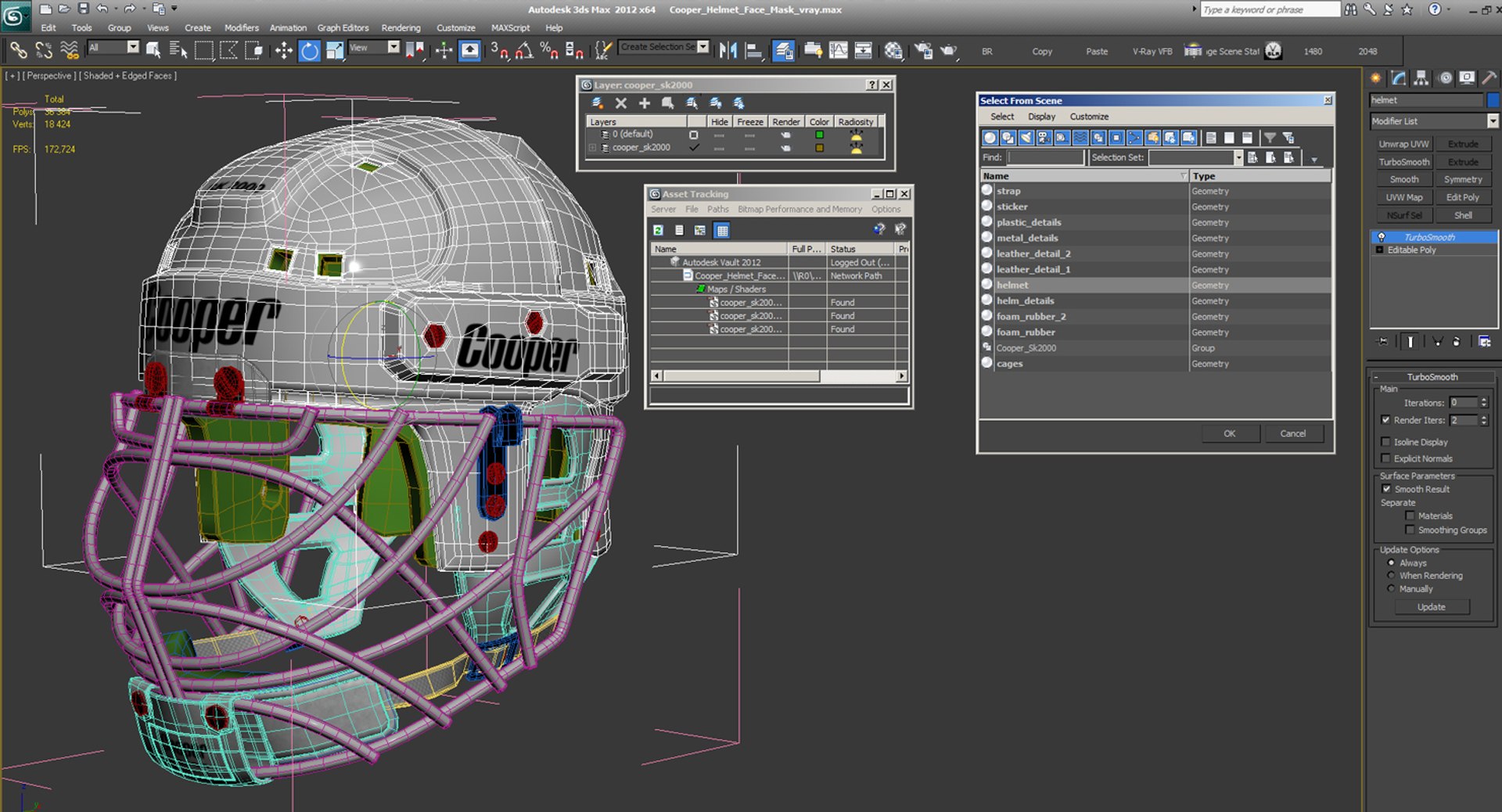Refresh the Asset Tracking list
This screenshot has width=1502, height=812.
(659, 230)
